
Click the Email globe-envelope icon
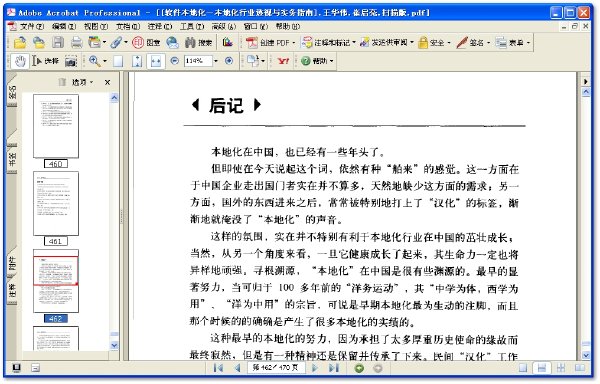tap(173, 42)
